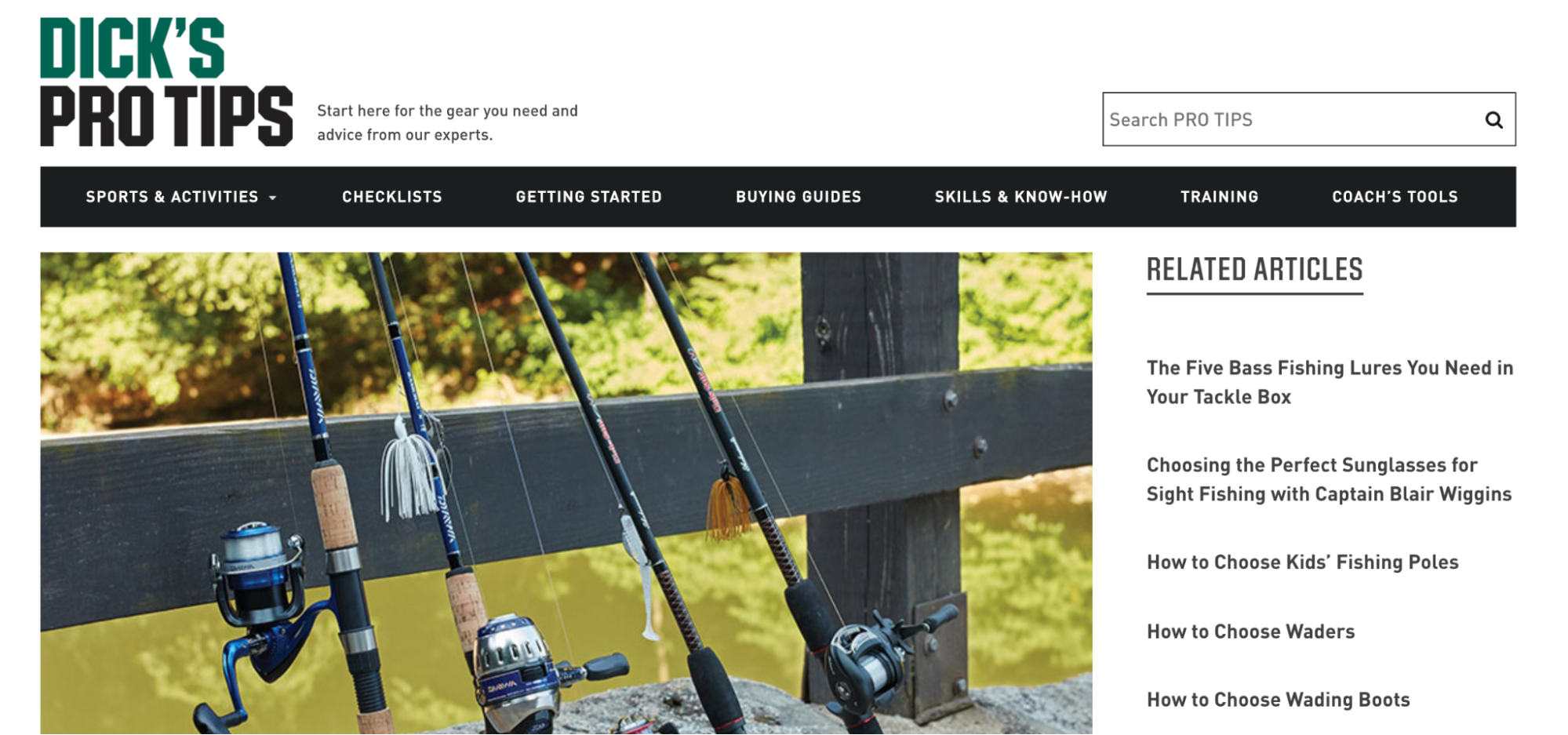
Task: Open the Skills & Know-How section
Action: click(x=1020, y=197)
